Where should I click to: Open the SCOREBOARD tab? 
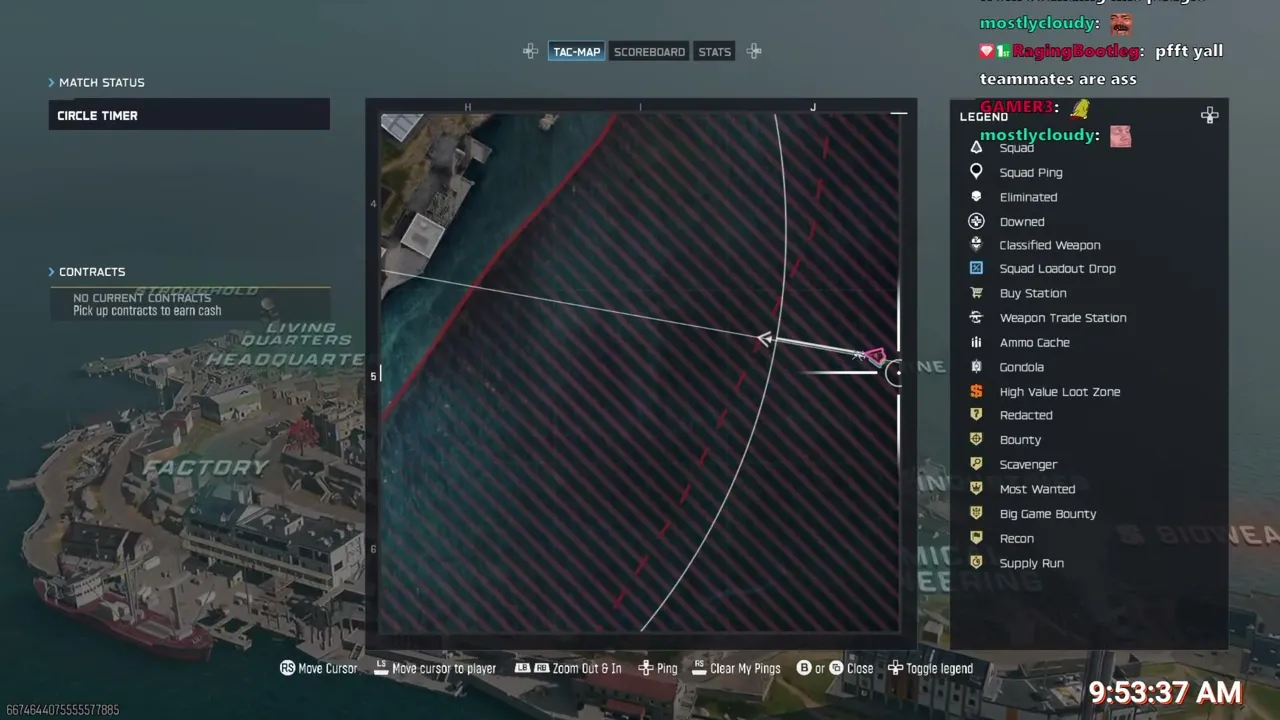click(649, 52)
